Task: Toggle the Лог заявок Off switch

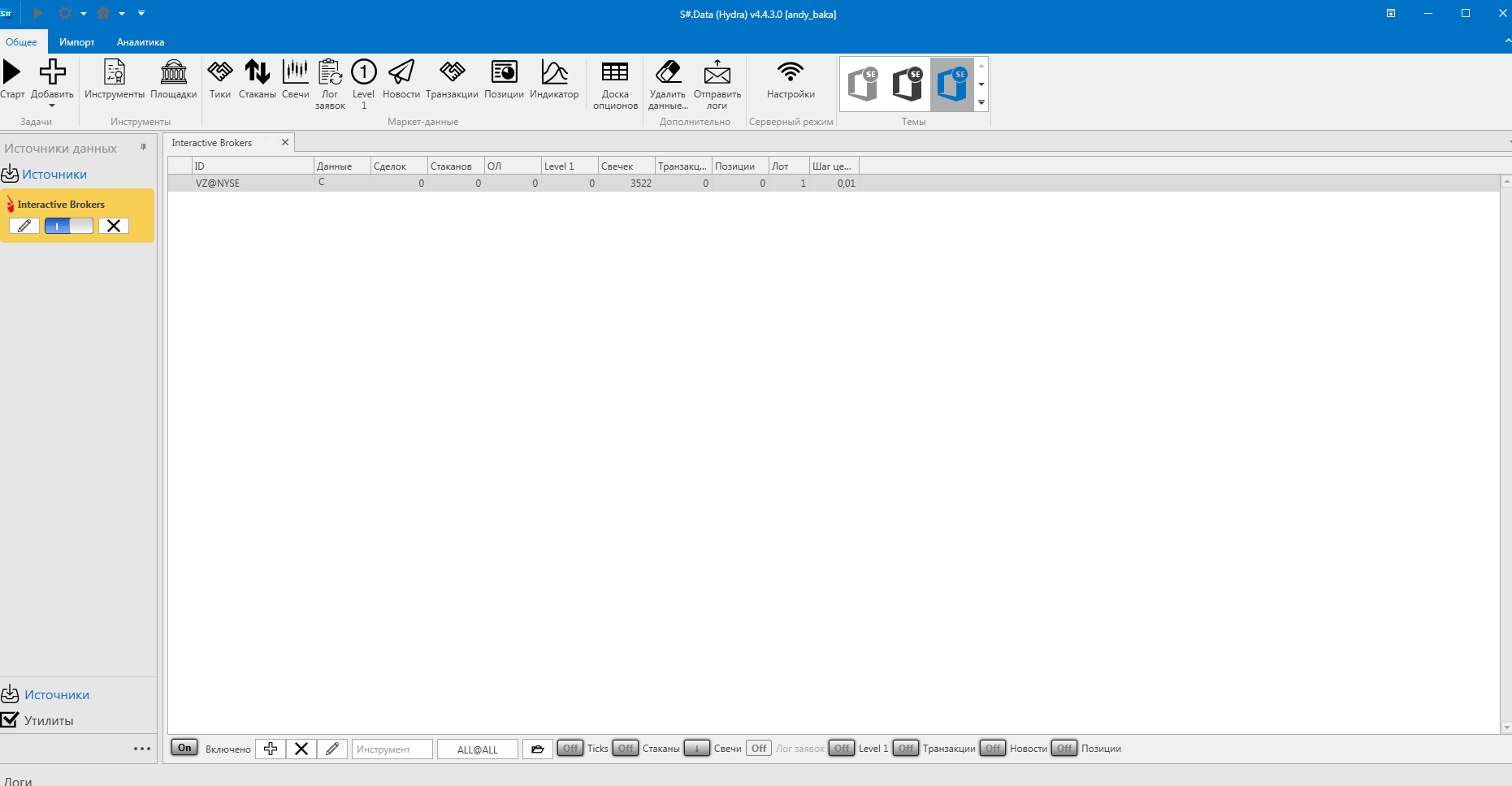Action: (759, 748)
